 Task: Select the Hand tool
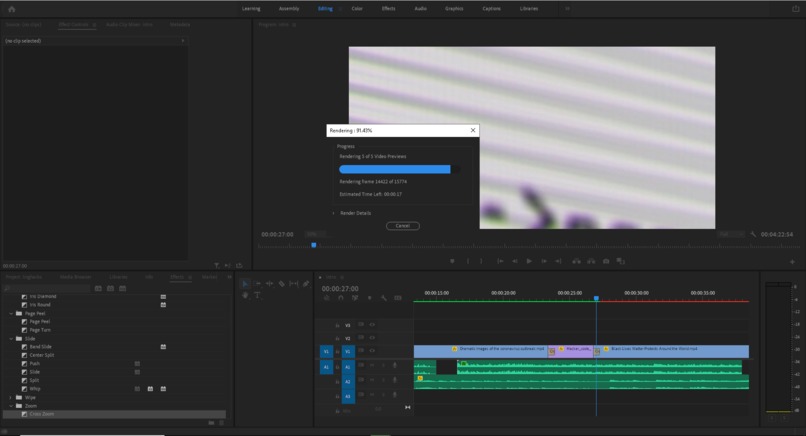point(245,295)
